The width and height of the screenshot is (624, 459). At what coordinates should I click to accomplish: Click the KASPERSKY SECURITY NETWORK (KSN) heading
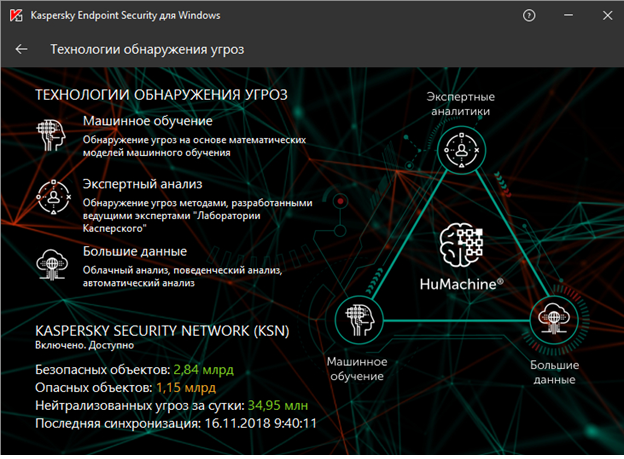click(x=162, y=331)
